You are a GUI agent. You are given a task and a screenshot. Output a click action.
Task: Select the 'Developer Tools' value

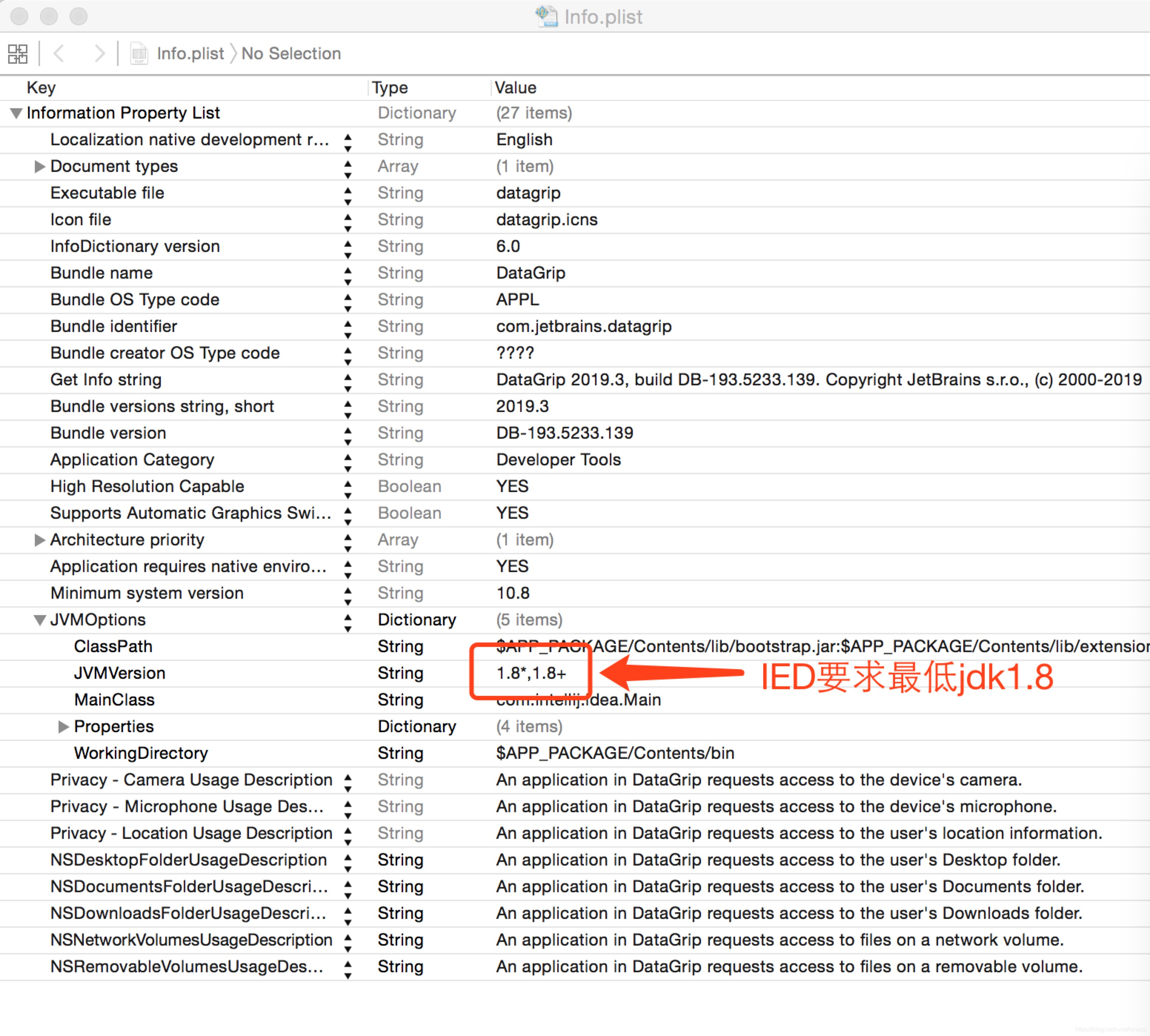[558, 460]
